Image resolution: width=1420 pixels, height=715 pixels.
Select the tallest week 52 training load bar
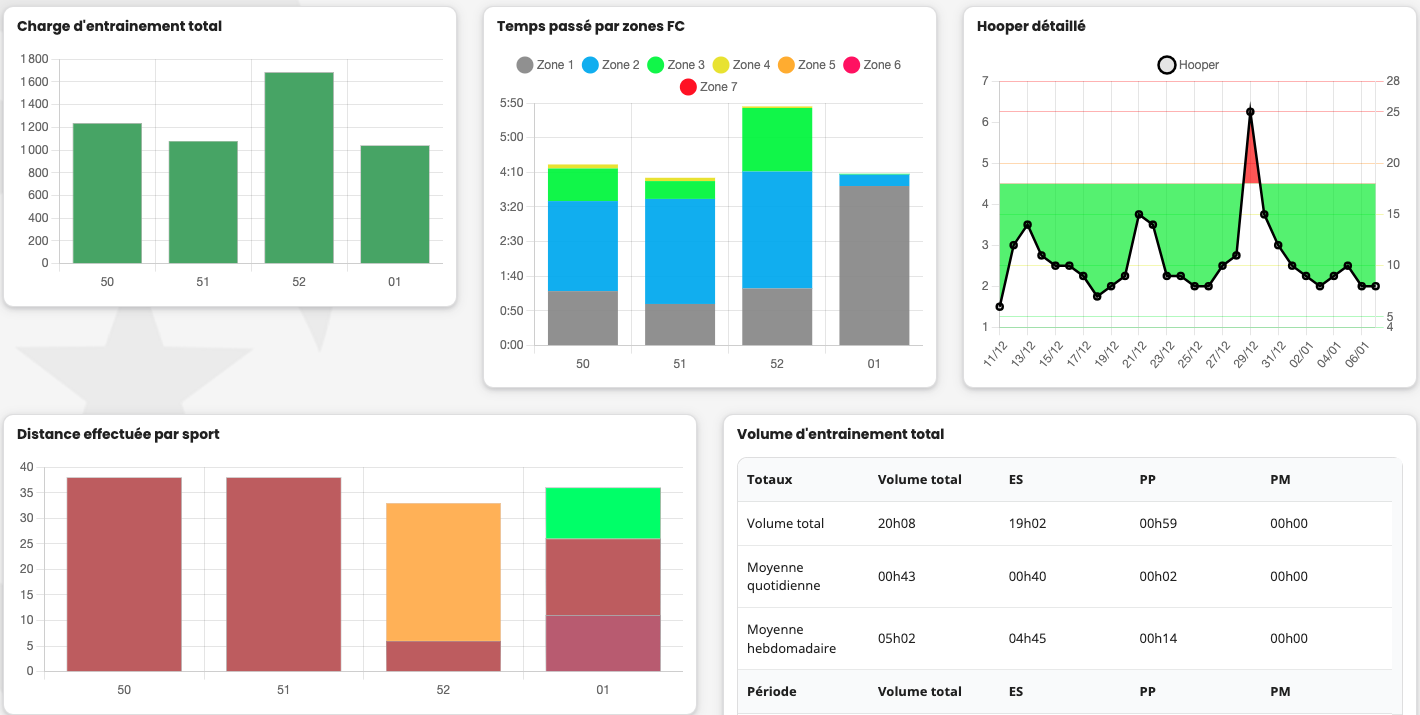(299, 168)
